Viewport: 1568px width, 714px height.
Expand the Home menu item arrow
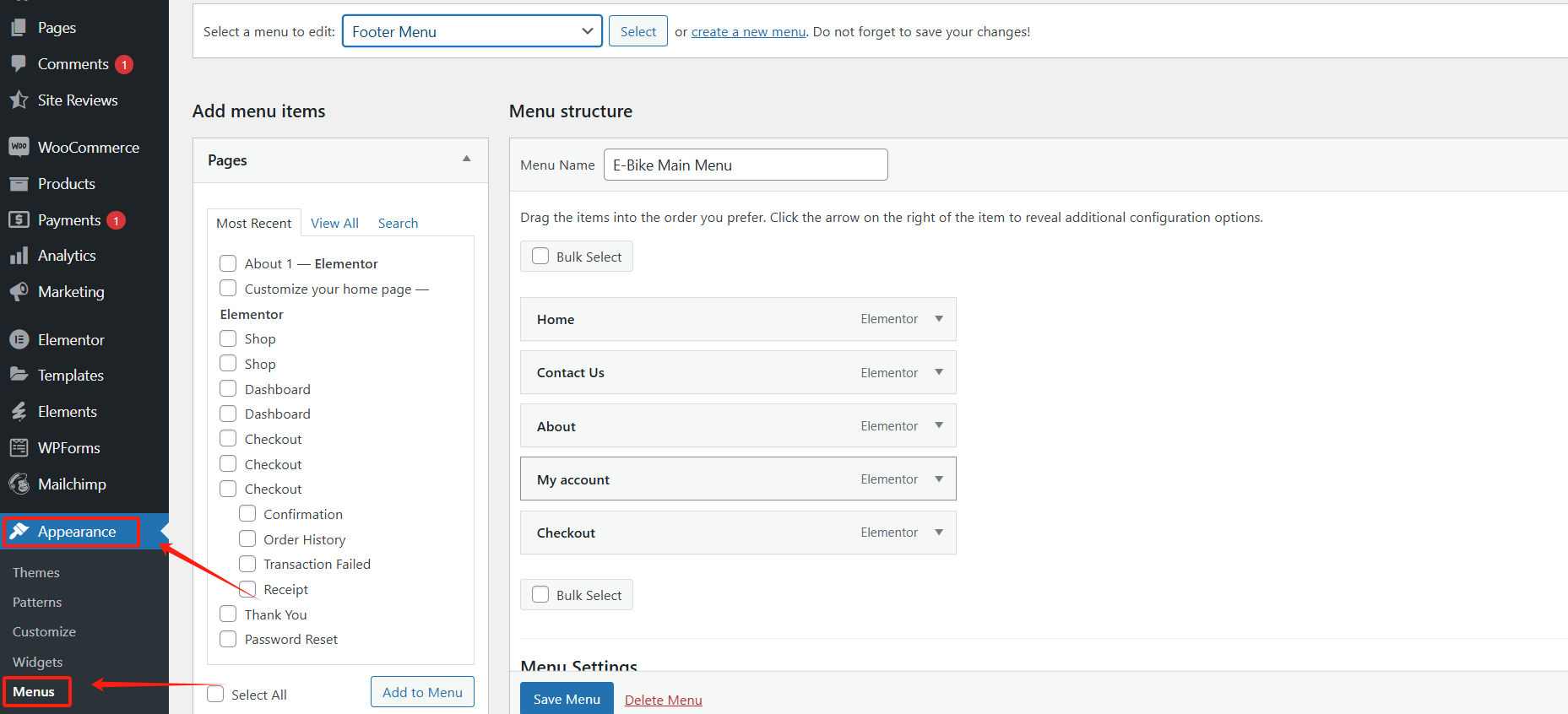[939, 318]
